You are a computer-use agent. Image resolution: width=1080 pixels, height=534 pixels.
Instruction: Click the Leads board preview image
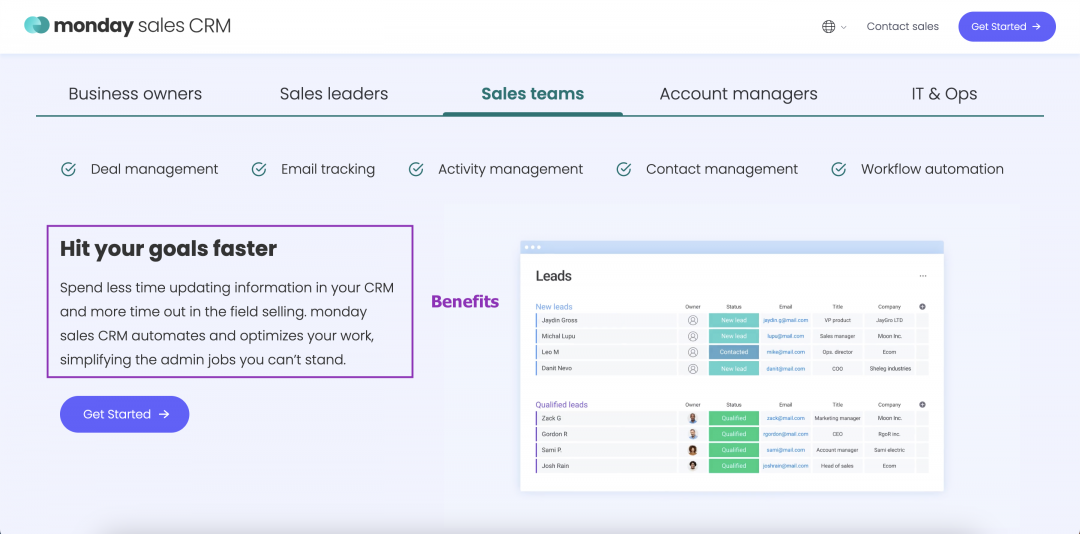pyautogui.click(x=731, y=366)
